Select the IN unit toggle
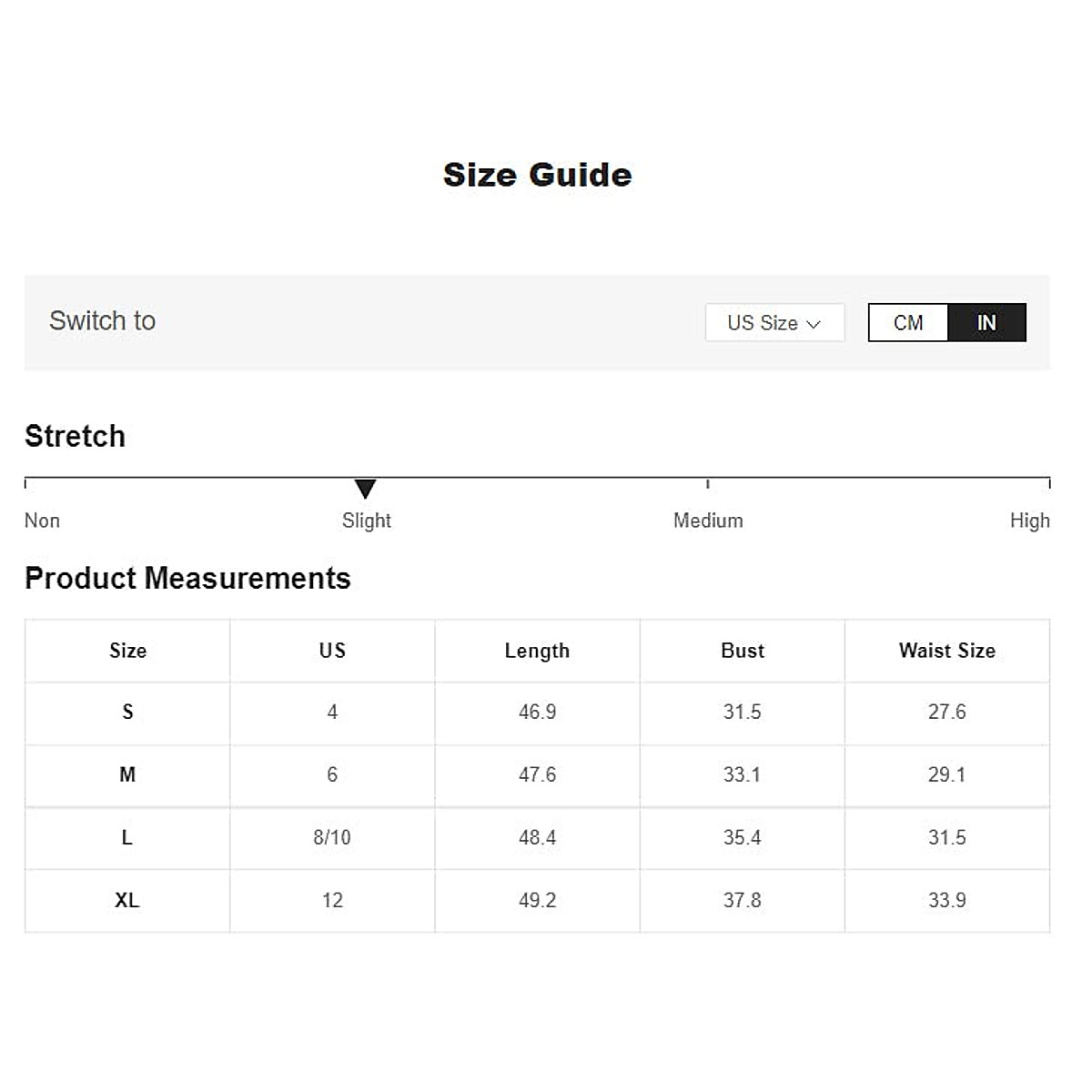This screenshot has height=1092, width=1092. (986, 323)
